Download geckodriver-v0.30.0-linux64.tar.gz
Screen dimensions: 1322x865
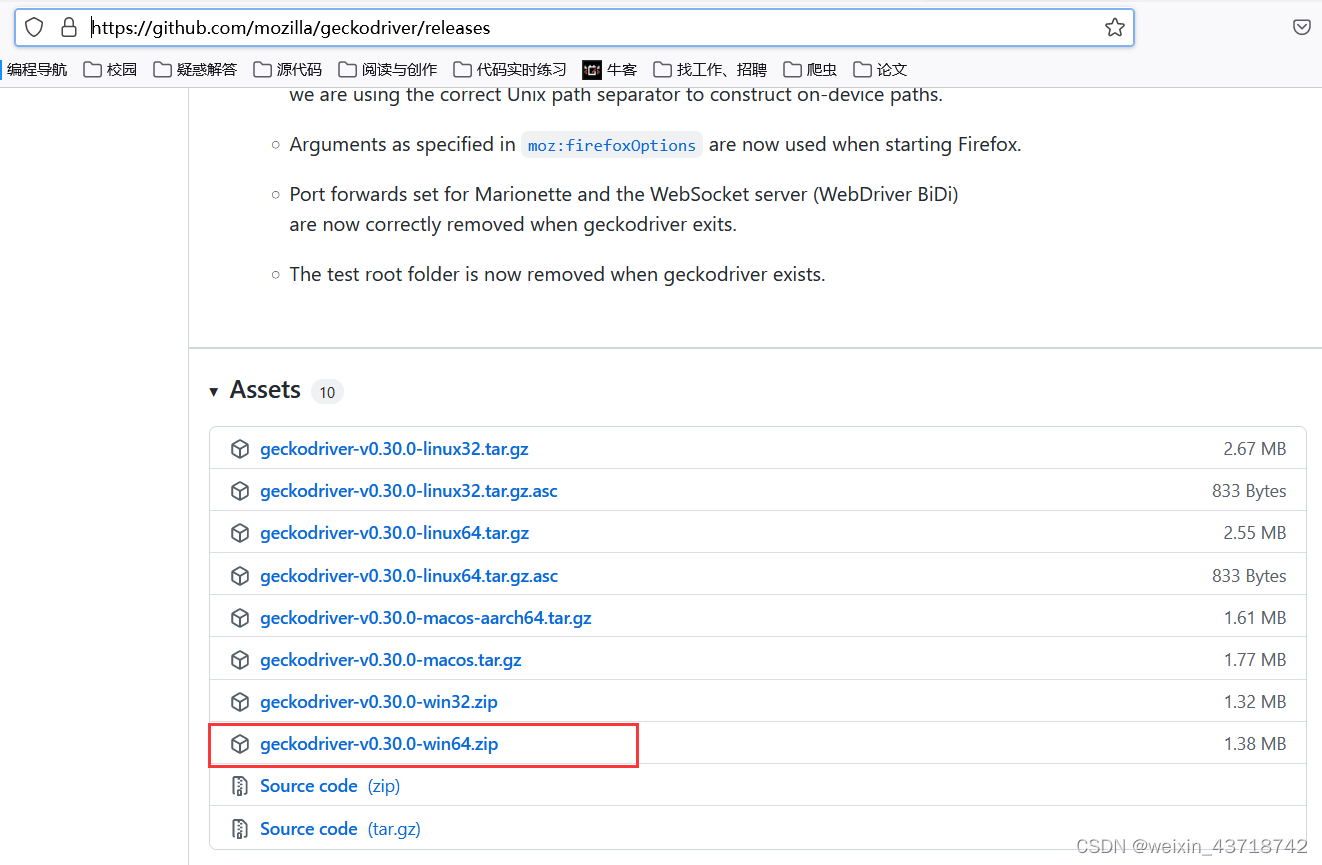click(394, 533)
